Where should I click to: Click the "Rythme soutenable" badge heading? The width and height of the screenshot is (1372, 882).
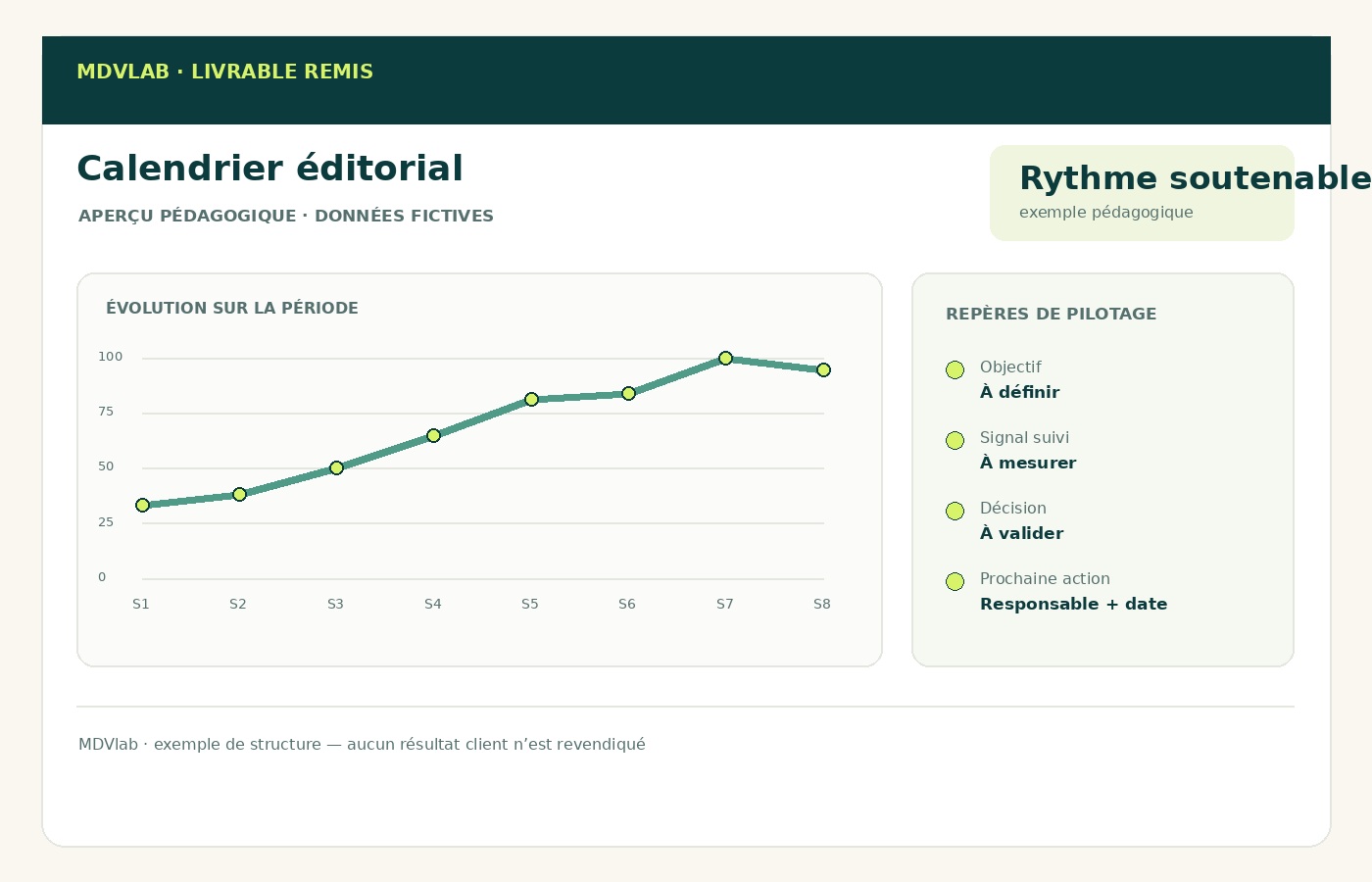tap(1195, 178)
